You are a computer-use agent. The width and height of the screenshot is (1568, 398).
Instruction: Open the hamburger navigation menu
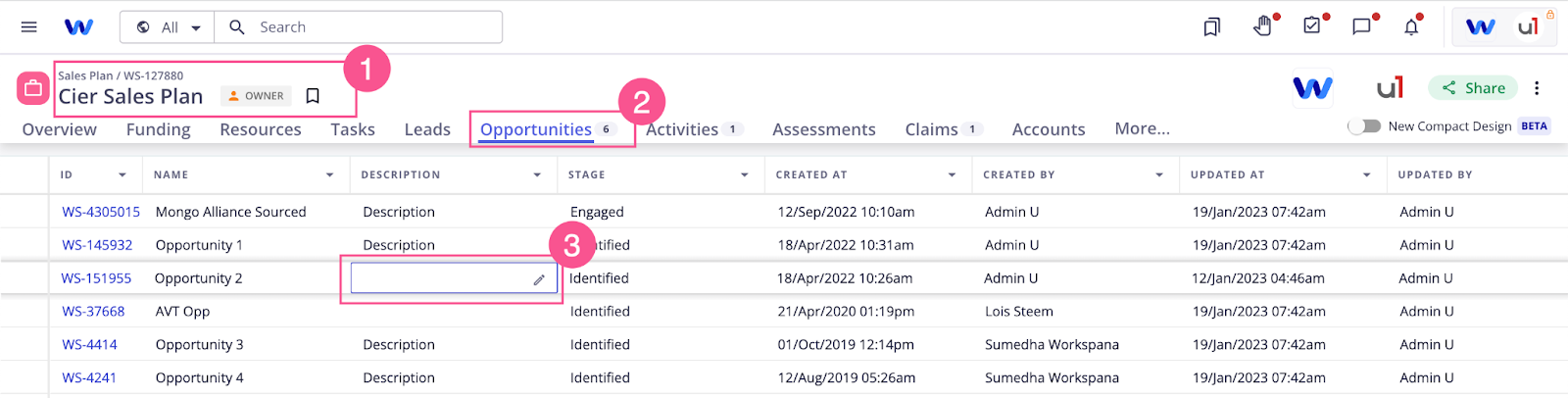pos(29,27)
